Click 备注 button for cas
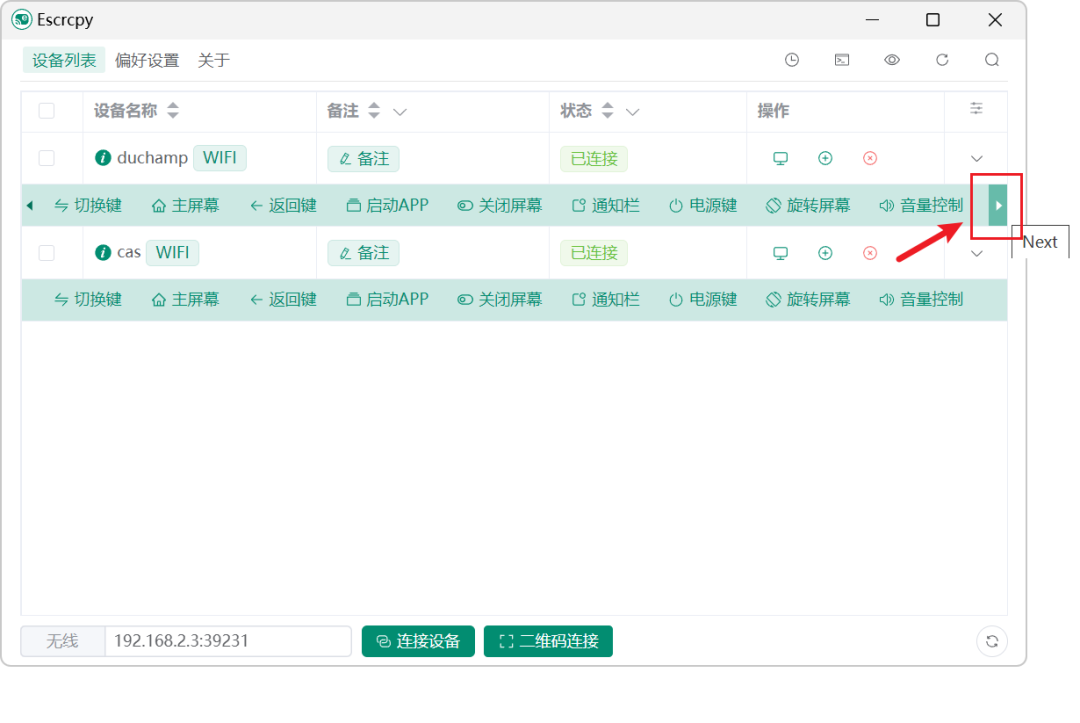The height and width of the screenshot is (723, 1080). pos(364,253)
